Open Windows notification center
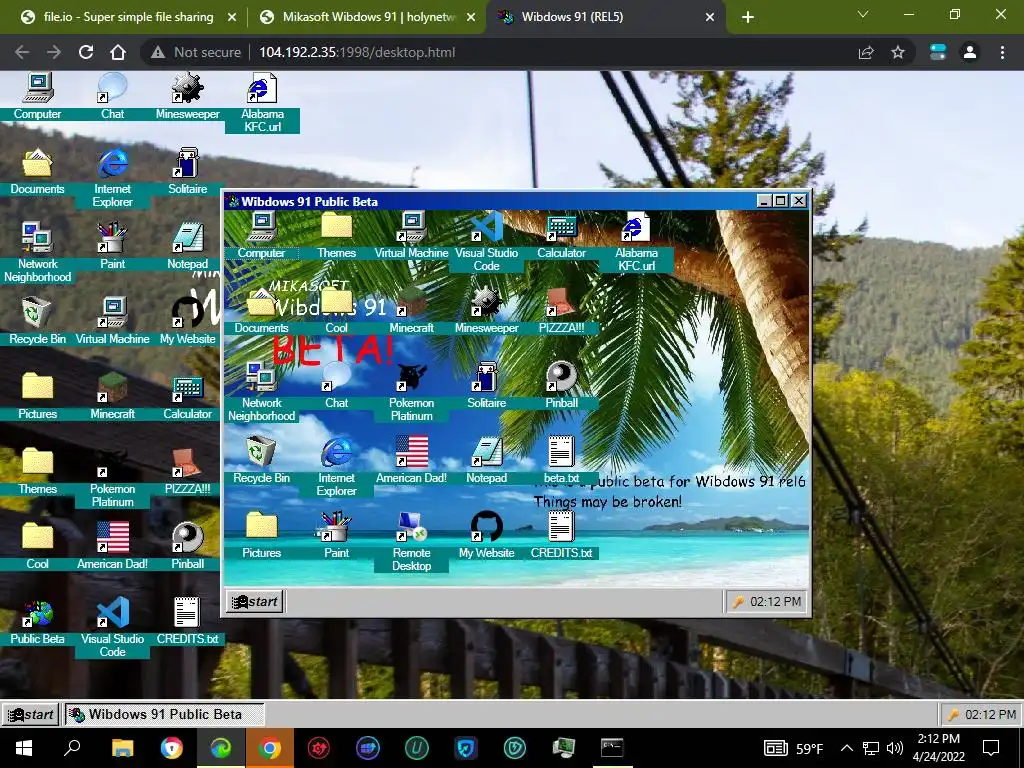This screenshot has height=768, width=1024. [991, 748]
